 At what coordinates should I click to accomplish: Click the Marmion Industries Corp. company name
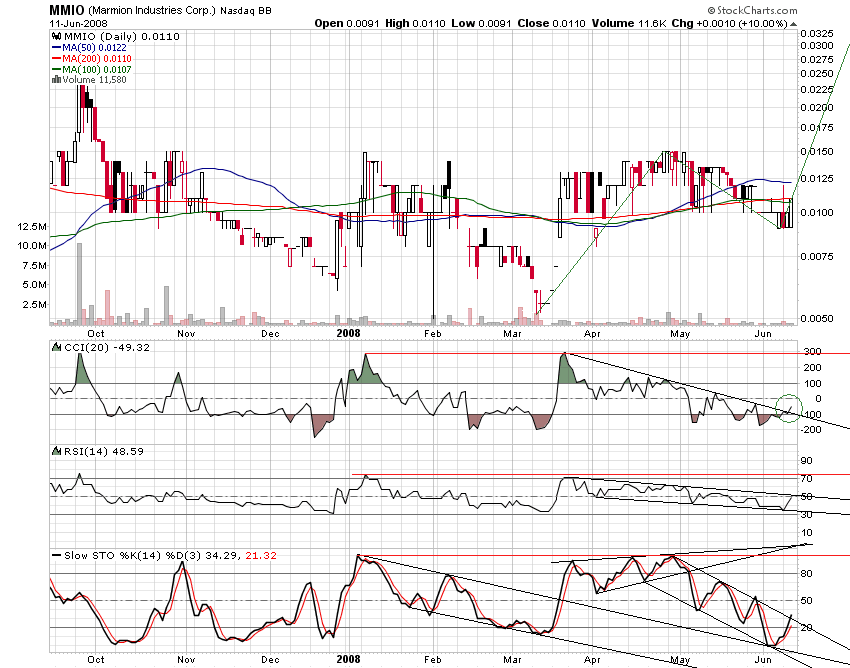pos(152,11)
